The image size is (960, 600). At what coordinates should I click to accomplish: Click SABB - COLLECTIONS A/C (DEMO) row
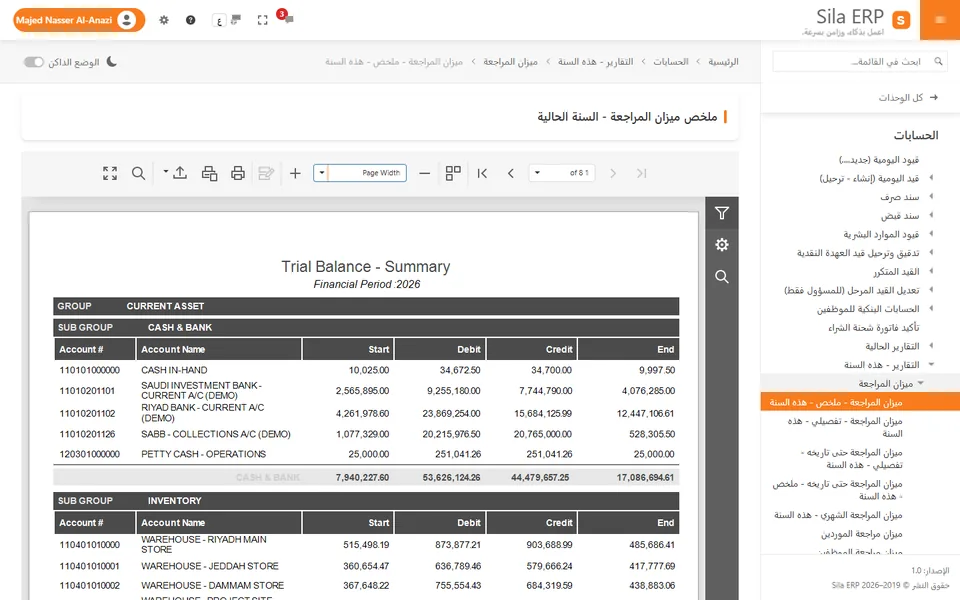(366, 434)
